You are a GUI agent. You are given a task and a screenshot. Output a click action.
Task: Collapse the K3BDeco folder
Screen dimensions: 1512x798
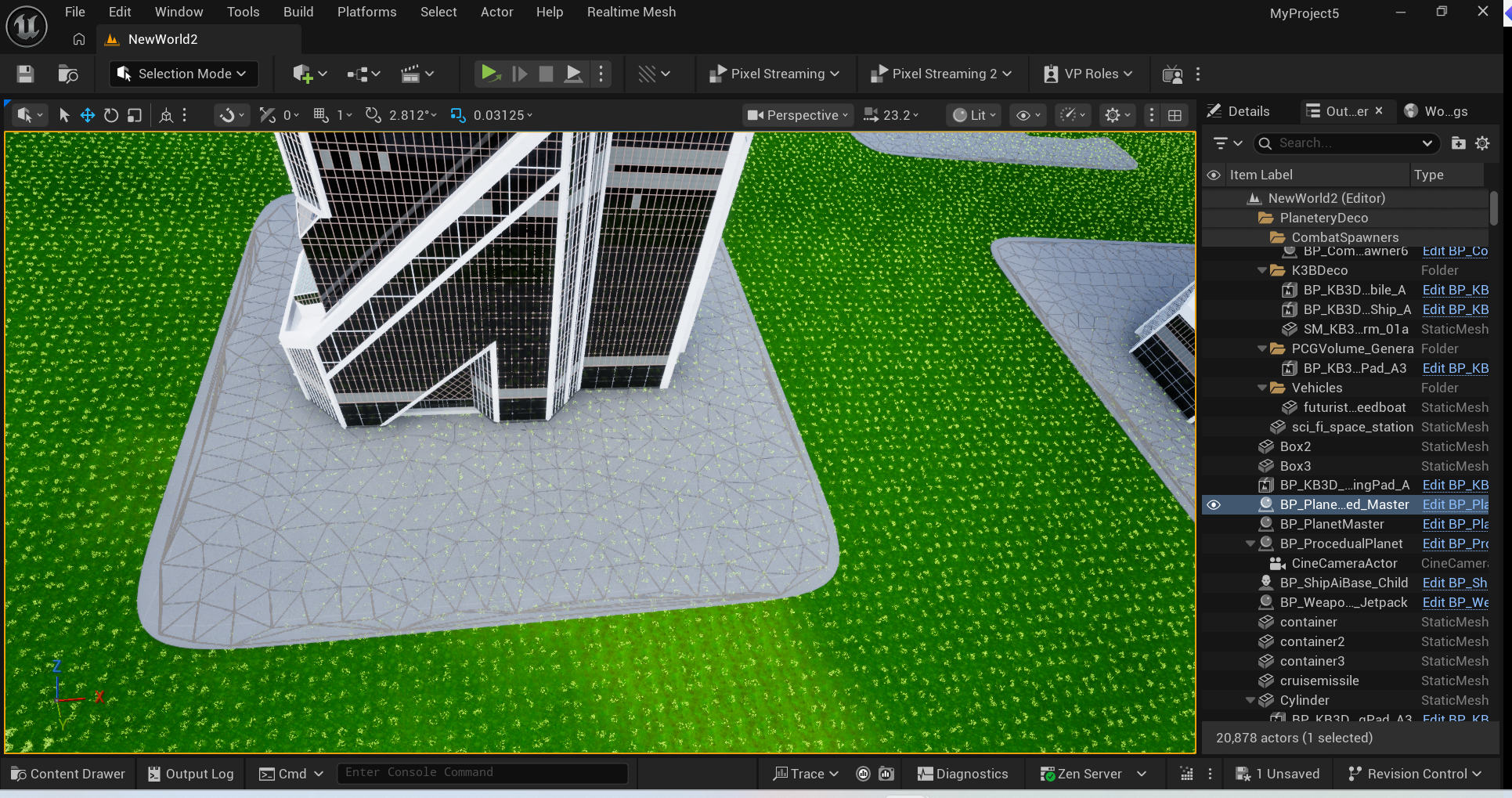1261,270
